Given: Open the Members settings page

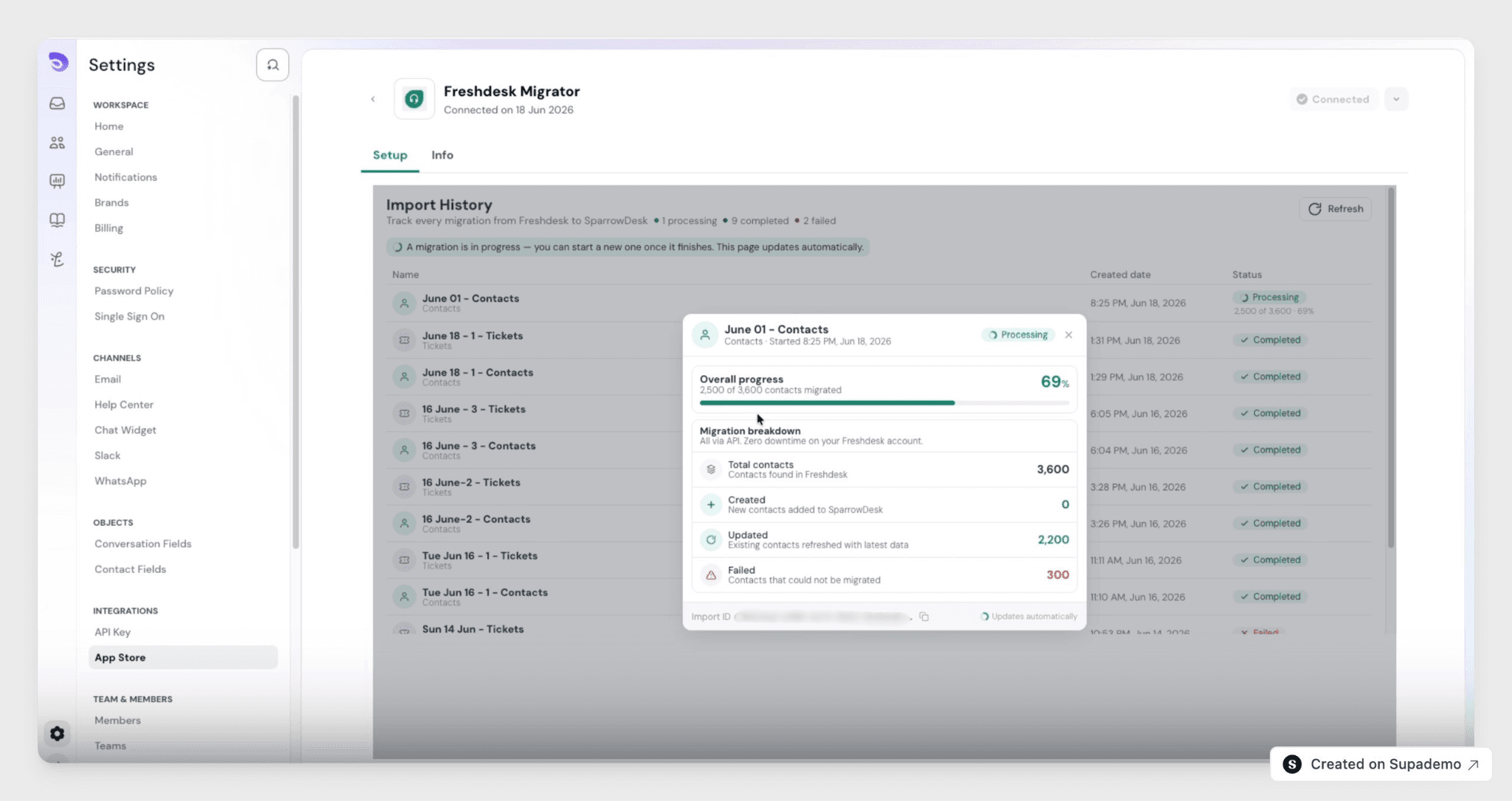Looking at the screenshot, I should point(117,721).
